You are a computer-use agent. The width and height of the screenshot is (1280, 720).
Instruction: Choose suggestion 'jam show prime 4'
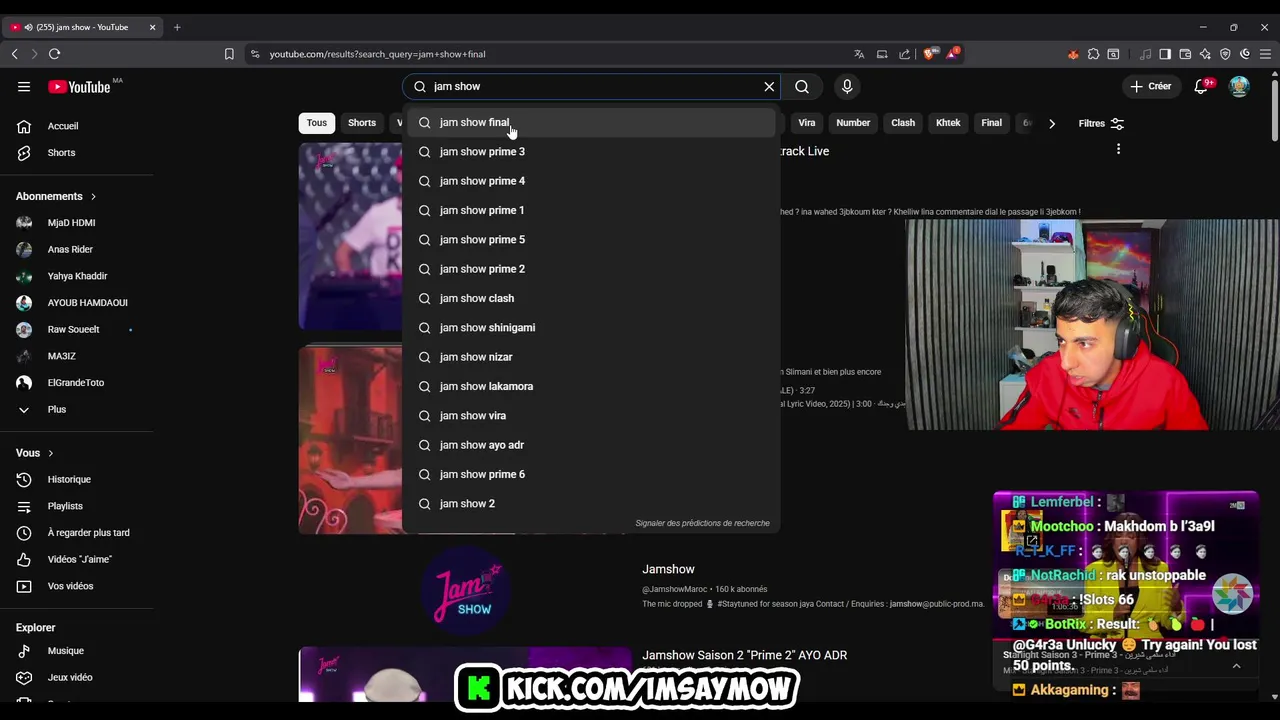coord(591,181)
